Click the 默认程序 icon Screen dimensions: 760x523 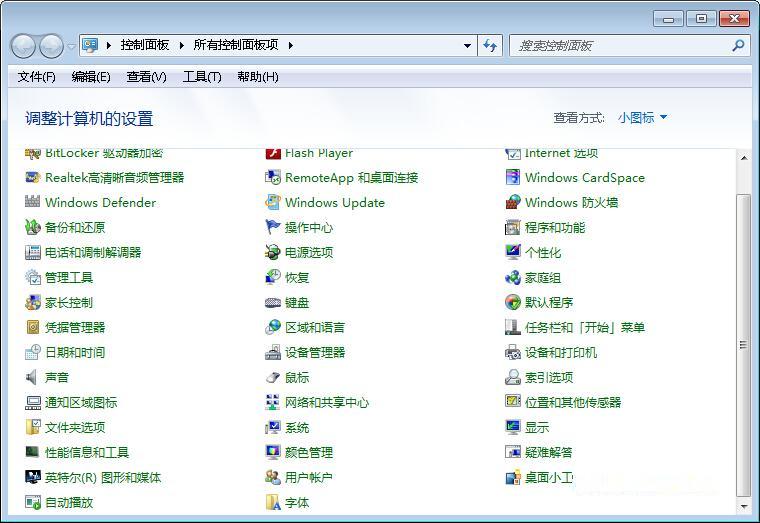click(x=513, y=302)
